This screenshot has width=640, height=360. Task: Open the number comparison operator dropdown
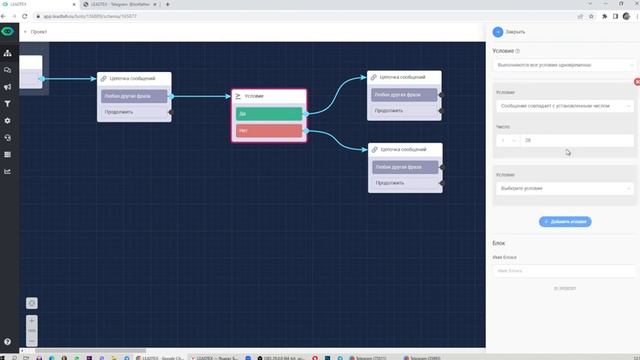click(508, 140)
